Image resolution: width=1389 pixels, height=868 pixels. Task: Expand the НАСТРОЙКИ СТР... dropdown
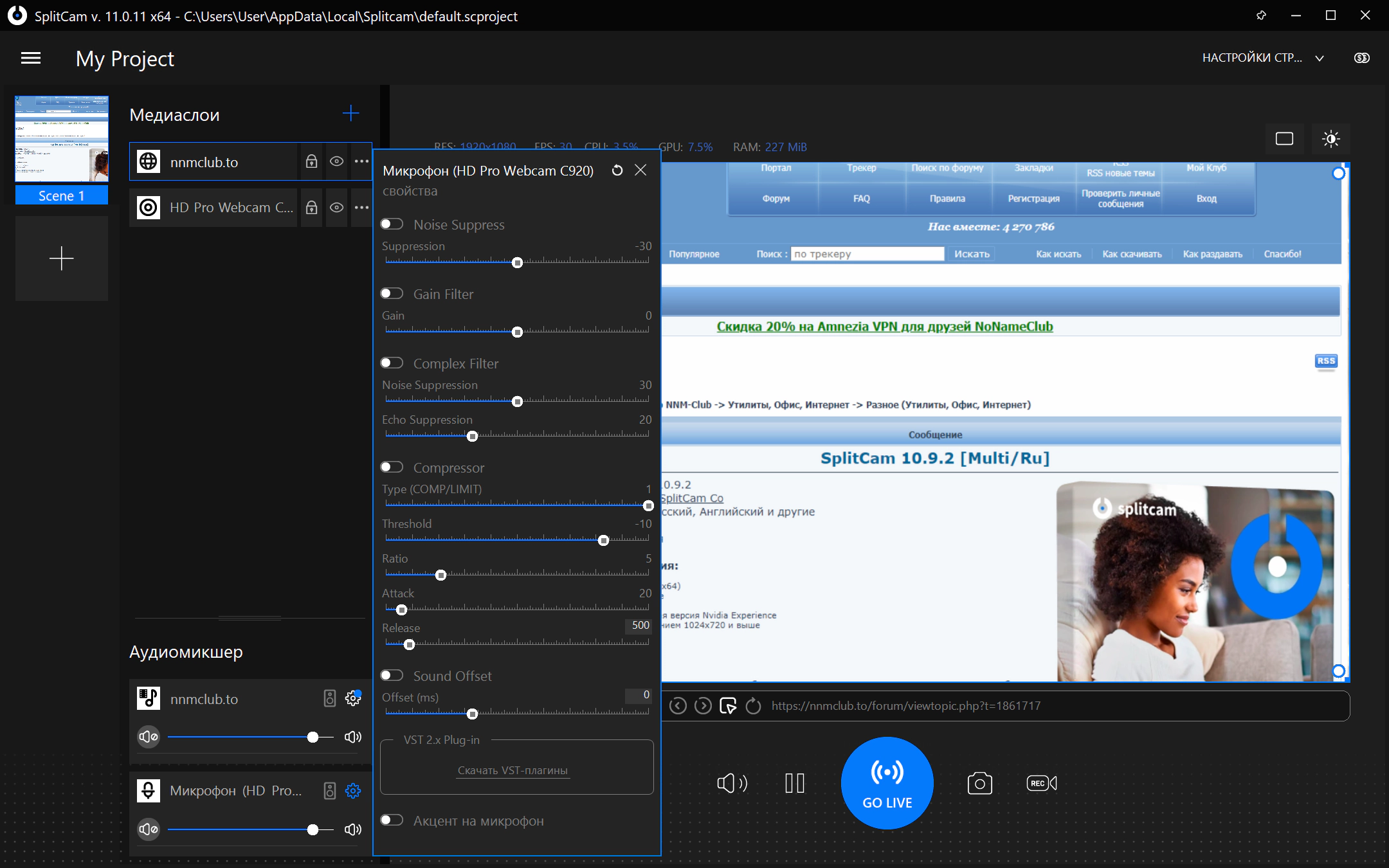tap(1264, 58)
